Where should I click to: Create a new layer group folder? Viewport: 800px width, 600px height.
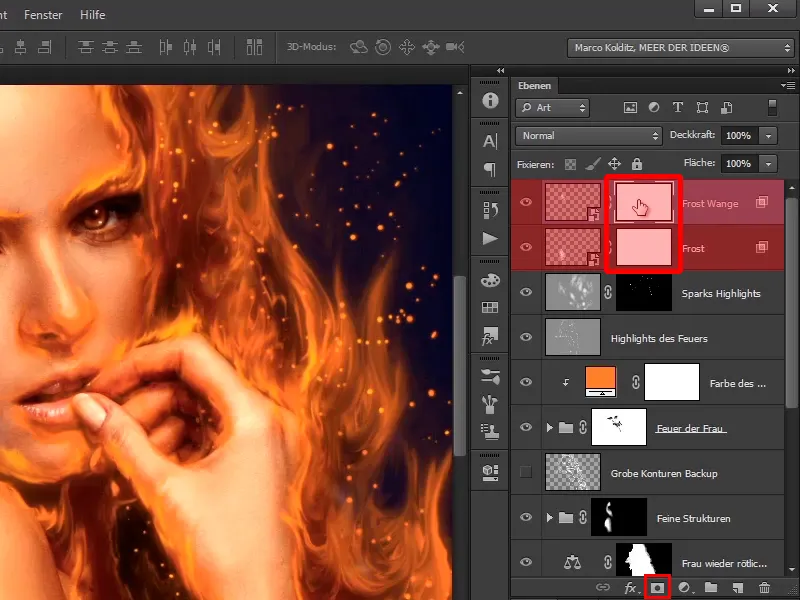click(711, 589)
